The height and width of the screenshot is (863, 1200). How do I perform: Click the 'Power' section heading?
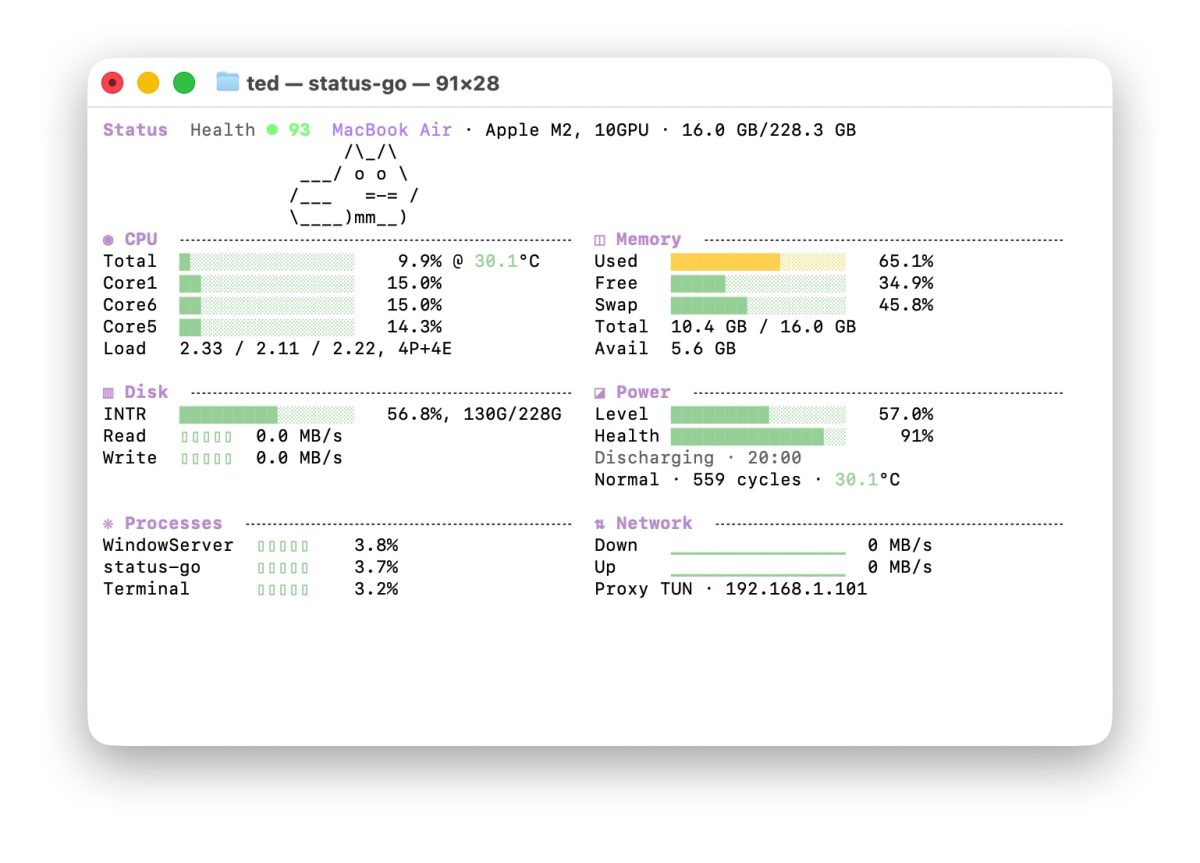coord(643,392)
